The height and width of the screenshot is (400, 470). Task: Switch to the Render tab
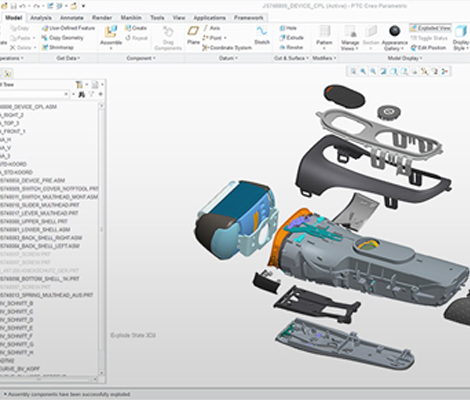[x=102, y=18]
